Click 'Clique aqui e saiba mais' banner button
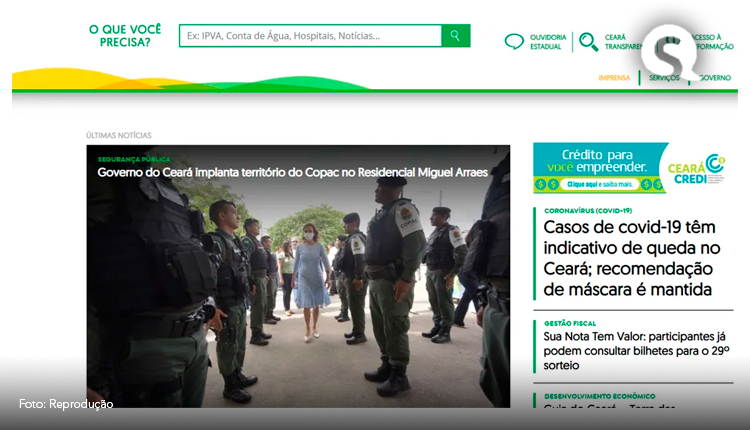The width and height of the screenshot is (750, 430). point(600,184)
